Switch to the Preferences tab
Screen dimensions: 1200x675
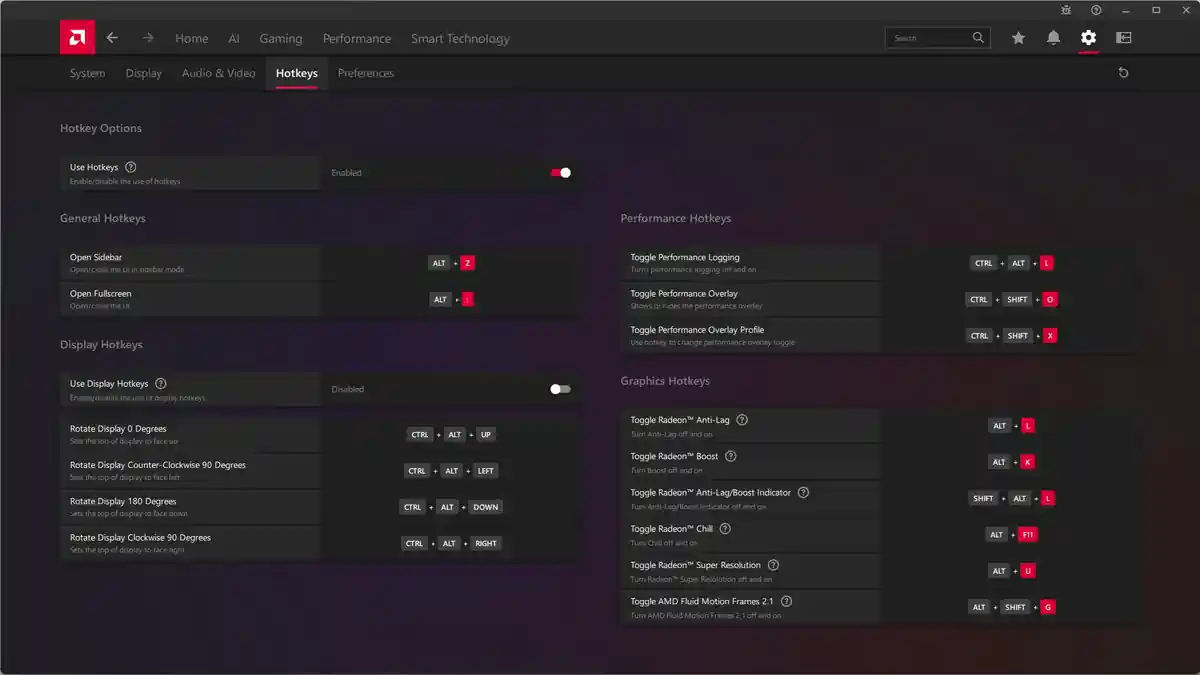[365, 73]
